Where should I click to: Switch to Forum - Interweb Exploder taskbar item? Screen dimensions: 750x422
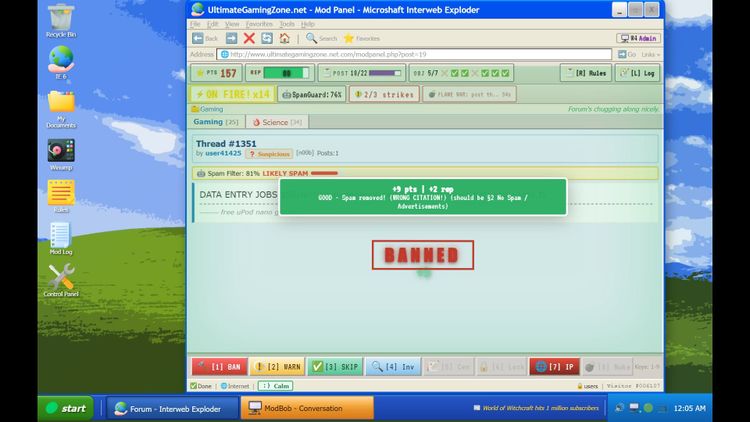(173, 409)
